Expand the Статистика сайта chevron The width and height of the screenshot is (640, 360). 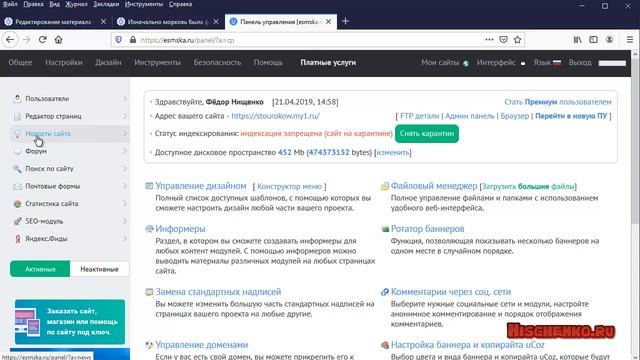[124, 204]
